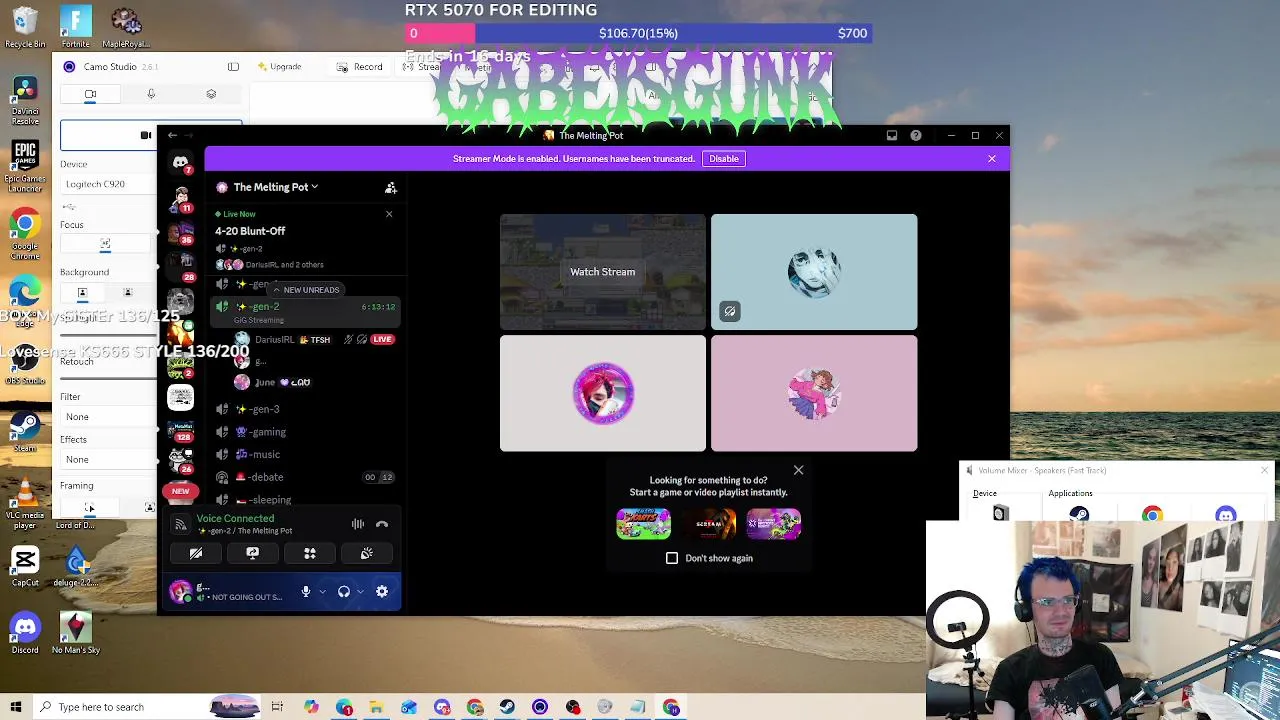This screenshot has width=1280, height=720.
Task: Disconnect from voice with hang-up icon
Action: [382, 524]
